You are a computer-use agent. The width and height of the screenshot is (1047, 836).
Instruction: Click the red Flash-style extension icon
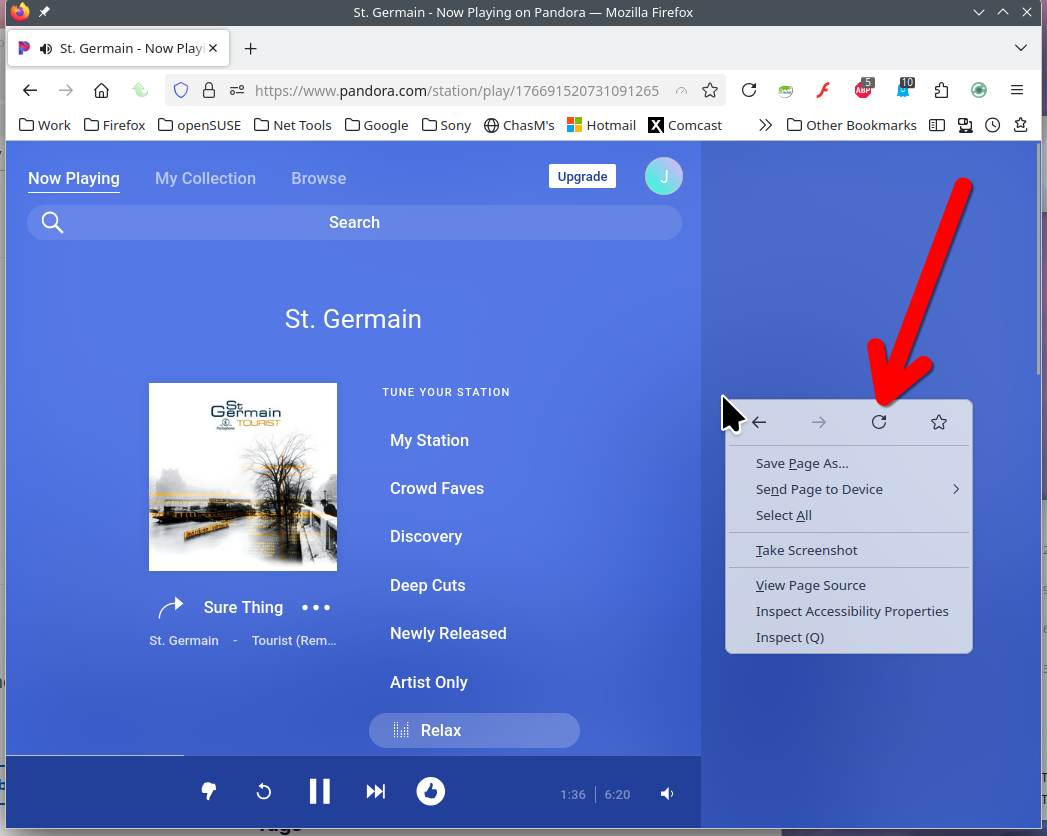pyautogui.click(x=823, y=90)
